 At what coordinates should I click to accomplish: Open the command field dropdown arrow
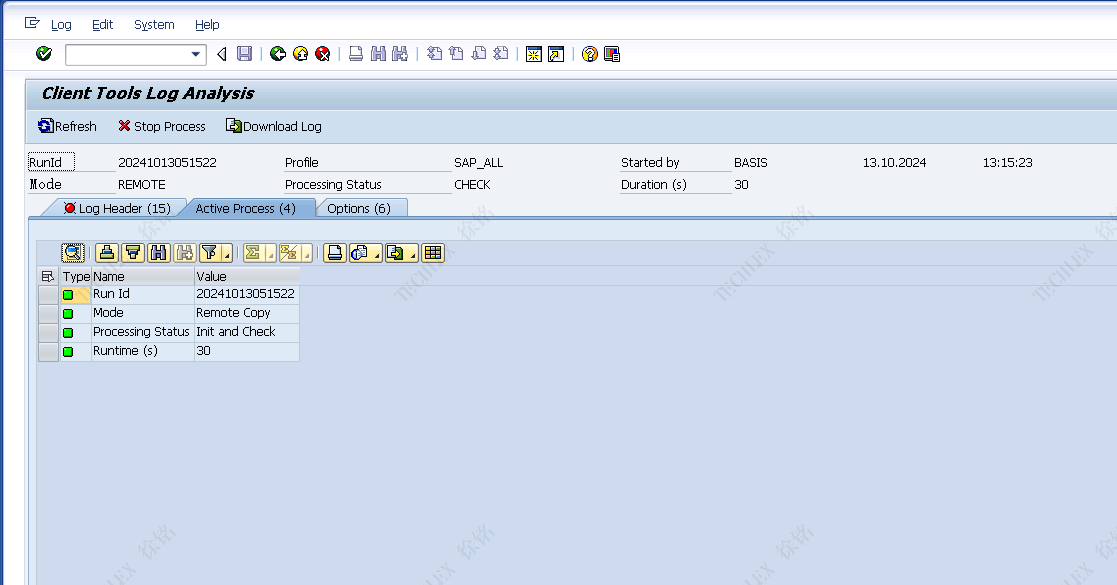tap(196, 54)
